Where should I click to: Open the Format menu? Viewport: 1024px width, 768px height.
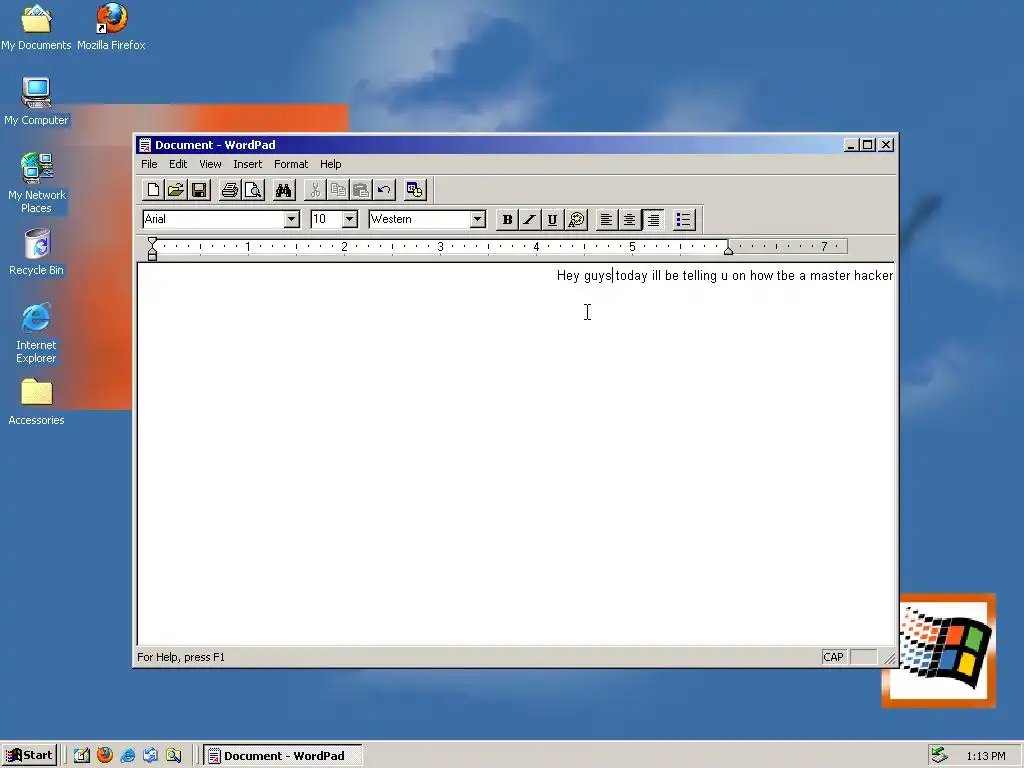(x=291, y=164)
